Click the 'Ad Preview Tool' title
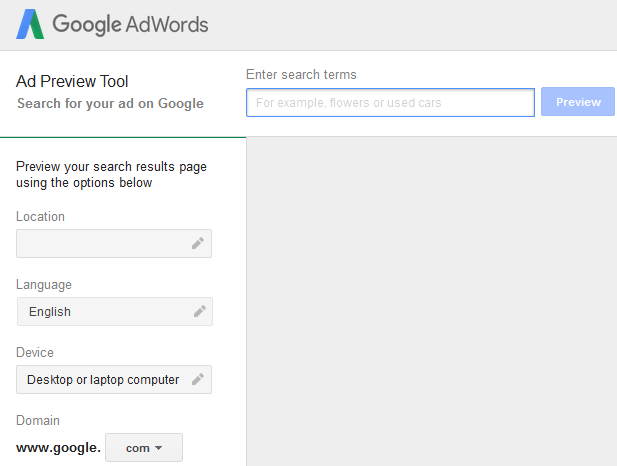The height and width of the screenshot is (466, 617). pyautogui.click(x=72, y=81)
